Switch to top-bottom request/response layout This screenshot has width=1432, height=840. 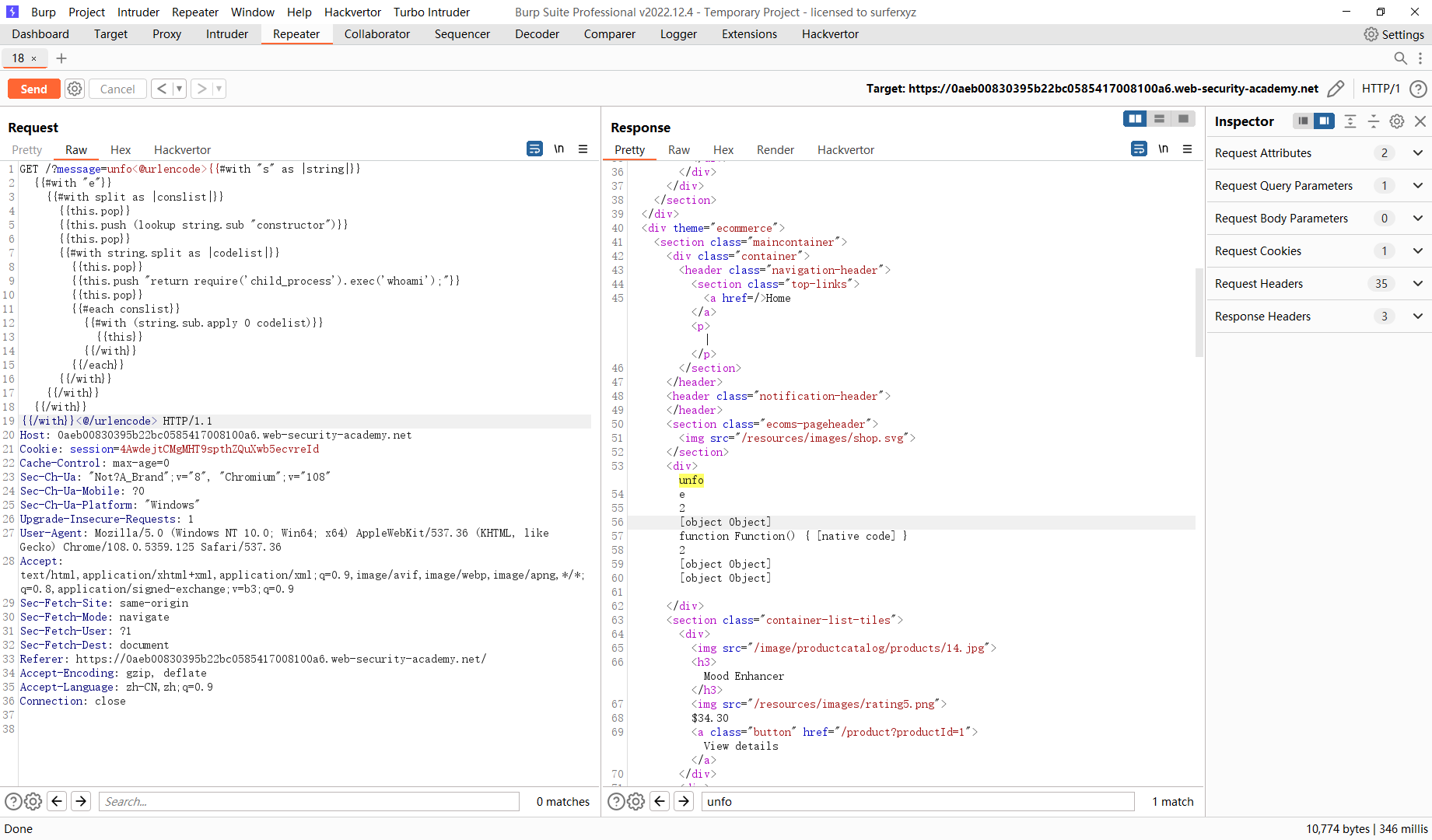(1159, 118)
